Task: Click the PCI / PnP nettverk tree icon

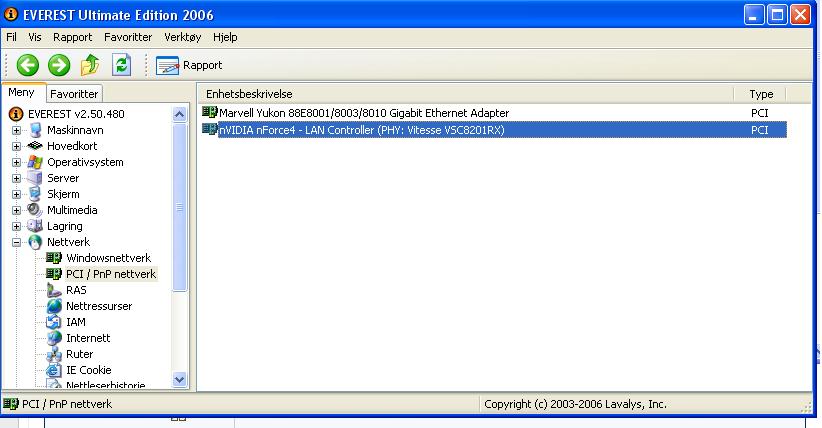Action: click(53, 274)
